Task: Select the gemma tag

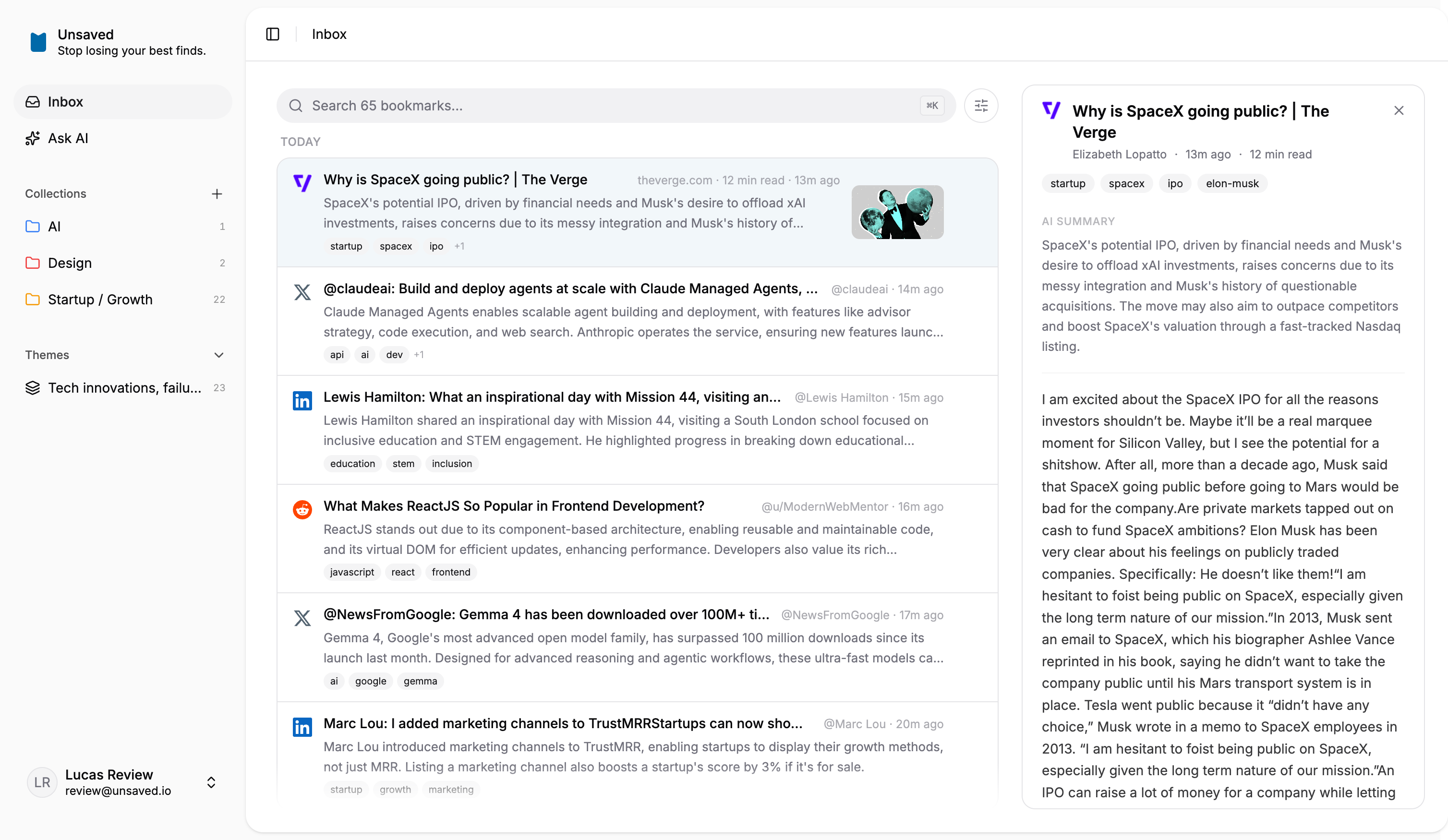Action: click(420, 681)
